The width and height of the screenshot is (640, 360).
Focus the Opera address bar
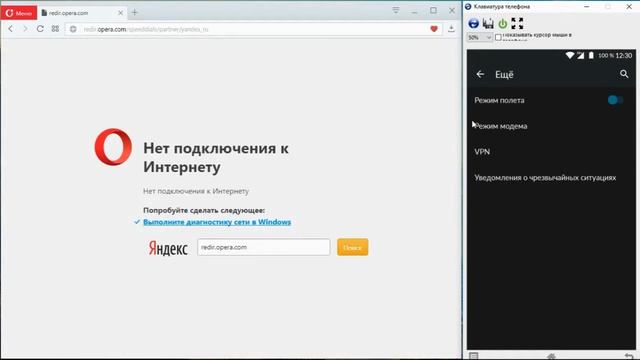[253, 29]
